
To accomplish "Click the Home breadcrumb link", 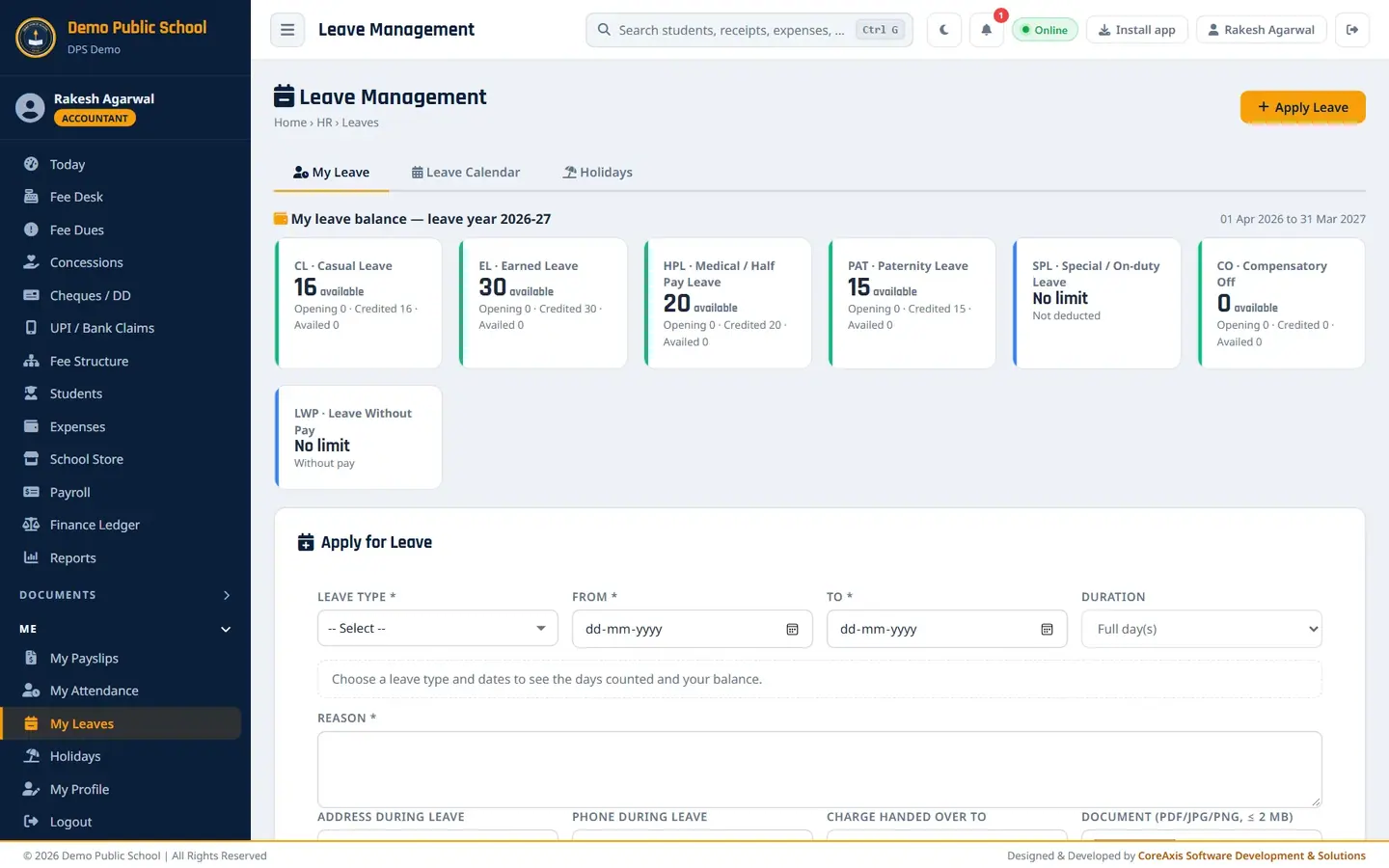I will [290, 122].
